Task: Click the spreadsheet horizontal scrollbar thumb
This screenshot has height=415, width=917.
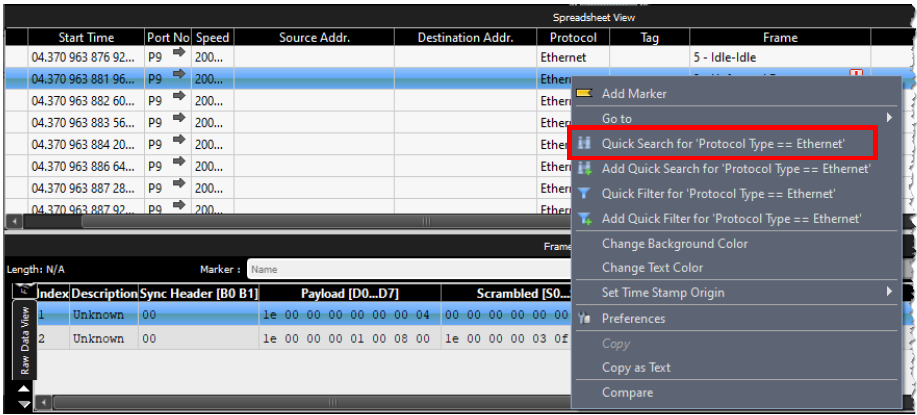Action: 426,222
